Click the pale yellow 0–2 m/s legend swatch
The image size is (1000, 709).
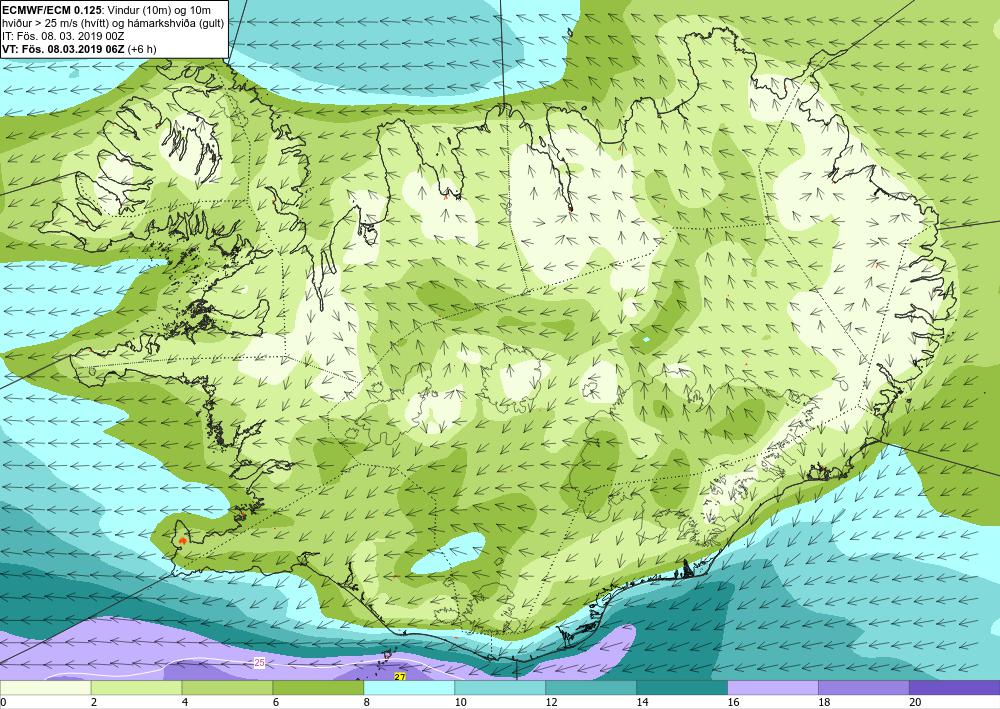(x=45, y=688)
